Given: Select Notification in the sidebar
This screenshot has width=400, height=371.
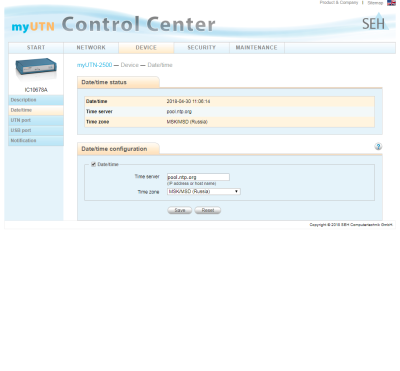Looking at the screenshot, I should click(36, 141).
